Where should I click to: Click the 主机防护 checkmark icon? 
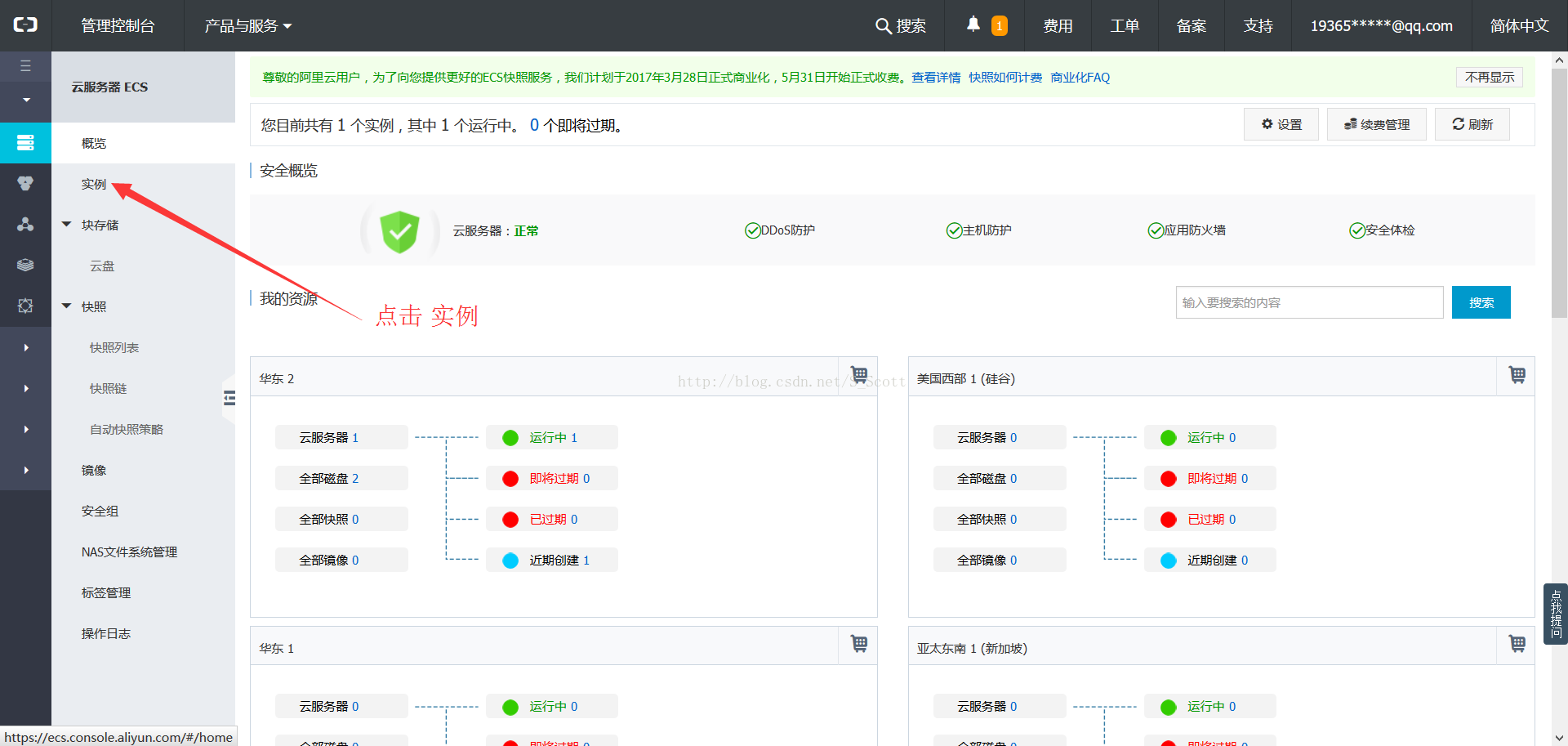tap(954, 230)
